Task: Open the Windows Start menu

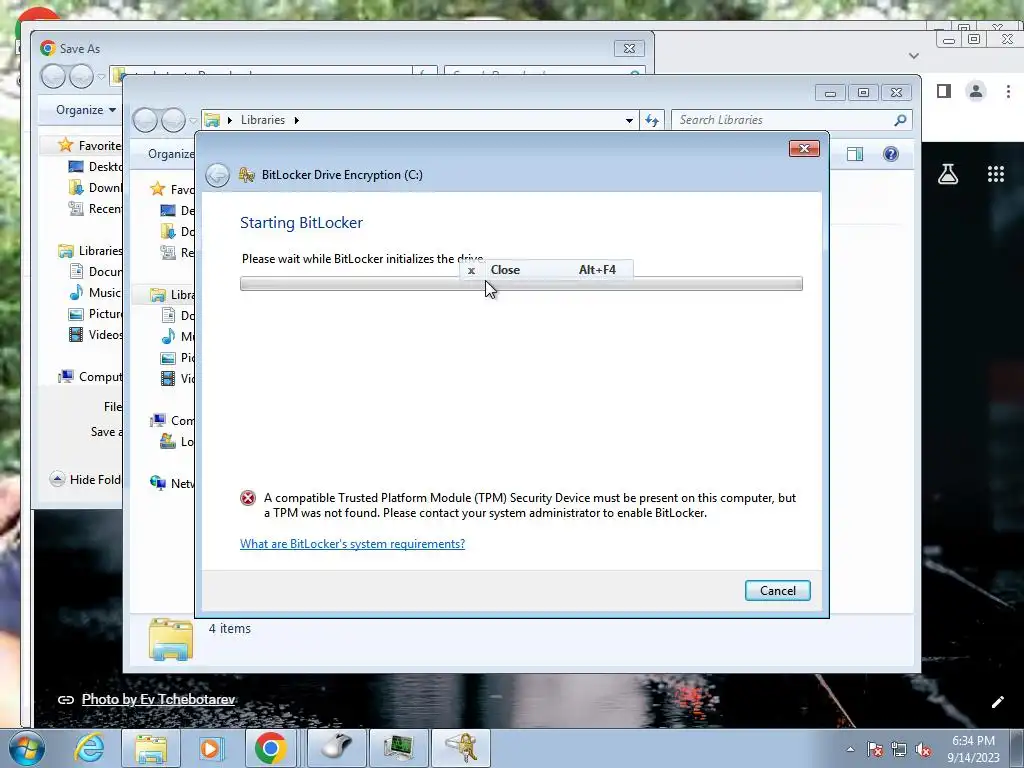Action: click(26, 748)
